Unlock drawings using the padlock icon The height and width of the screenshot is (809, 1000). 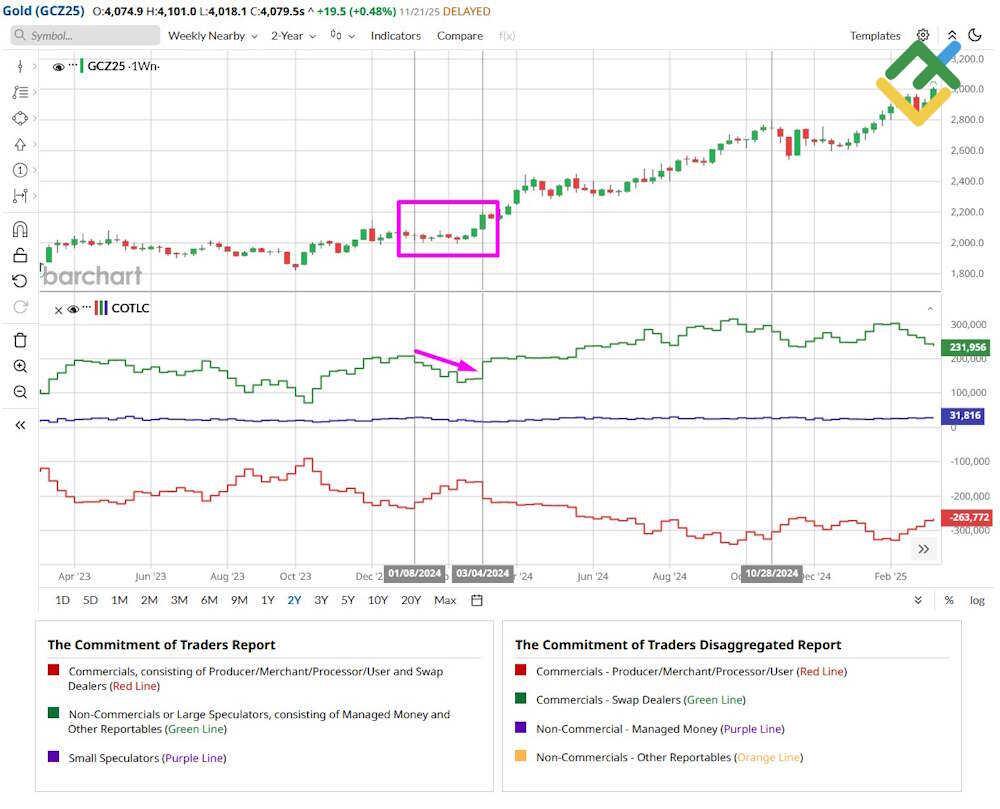pos(19,255)
